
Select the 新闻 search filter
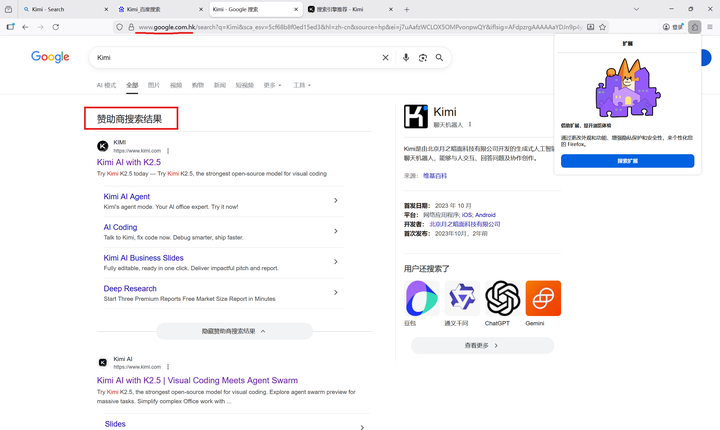pos(220,85)
